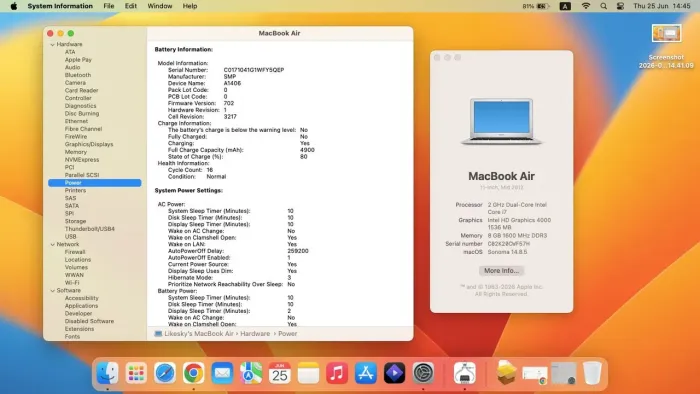This screenshot has width=700, height=394.
Task: Select Apple Pay in the sidebar
Action: click(x=78, y=60)
